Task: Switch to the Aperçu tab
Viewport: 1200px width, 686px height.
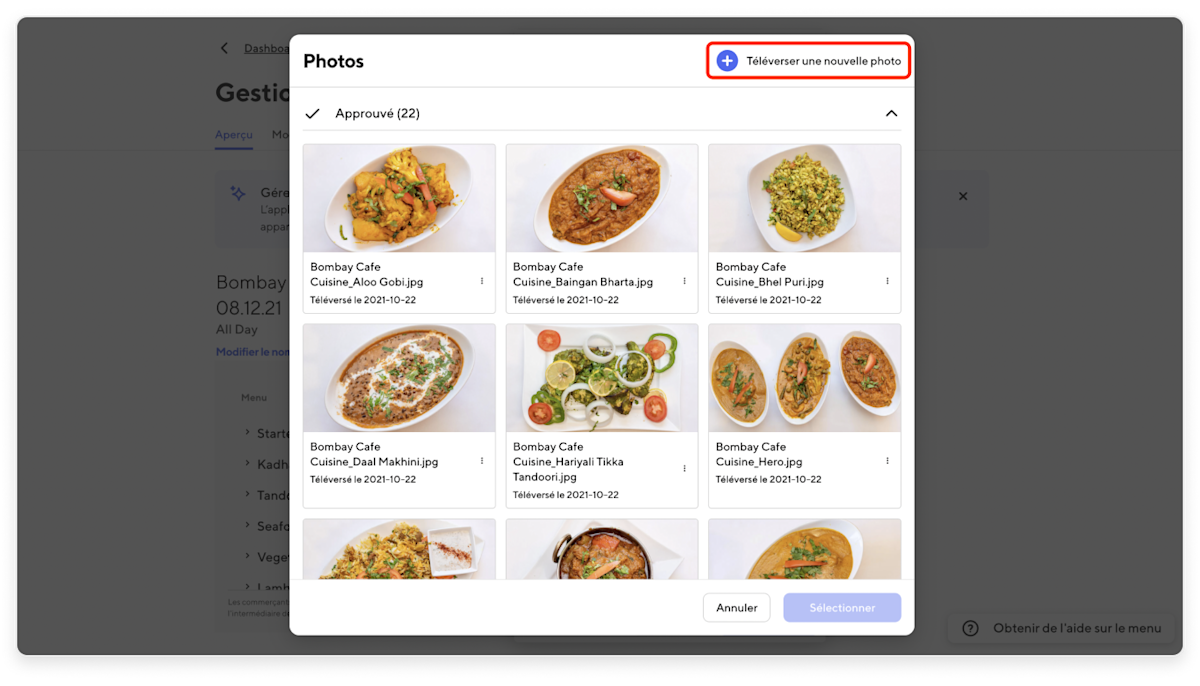Action: coord(234,135)
